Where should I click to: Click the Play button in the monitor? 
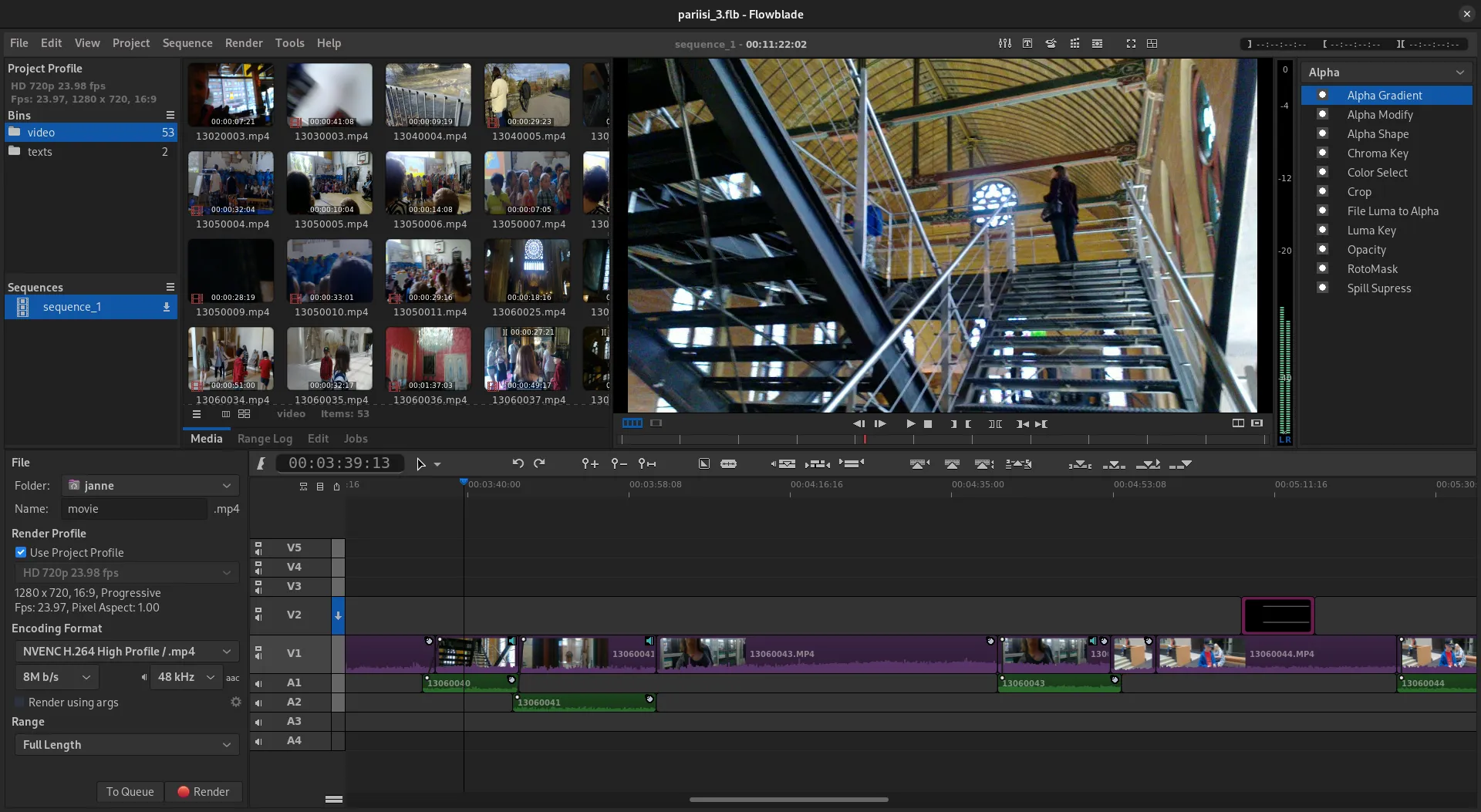(x=910, y=424)
